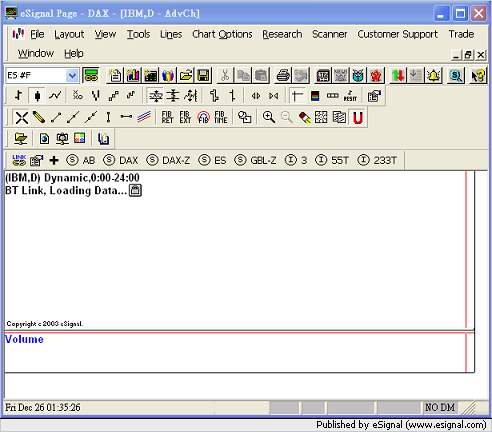The height and width of the screenshot is (432, 492).
Task: Select the vertical line tool
Action: coord(108,117)
